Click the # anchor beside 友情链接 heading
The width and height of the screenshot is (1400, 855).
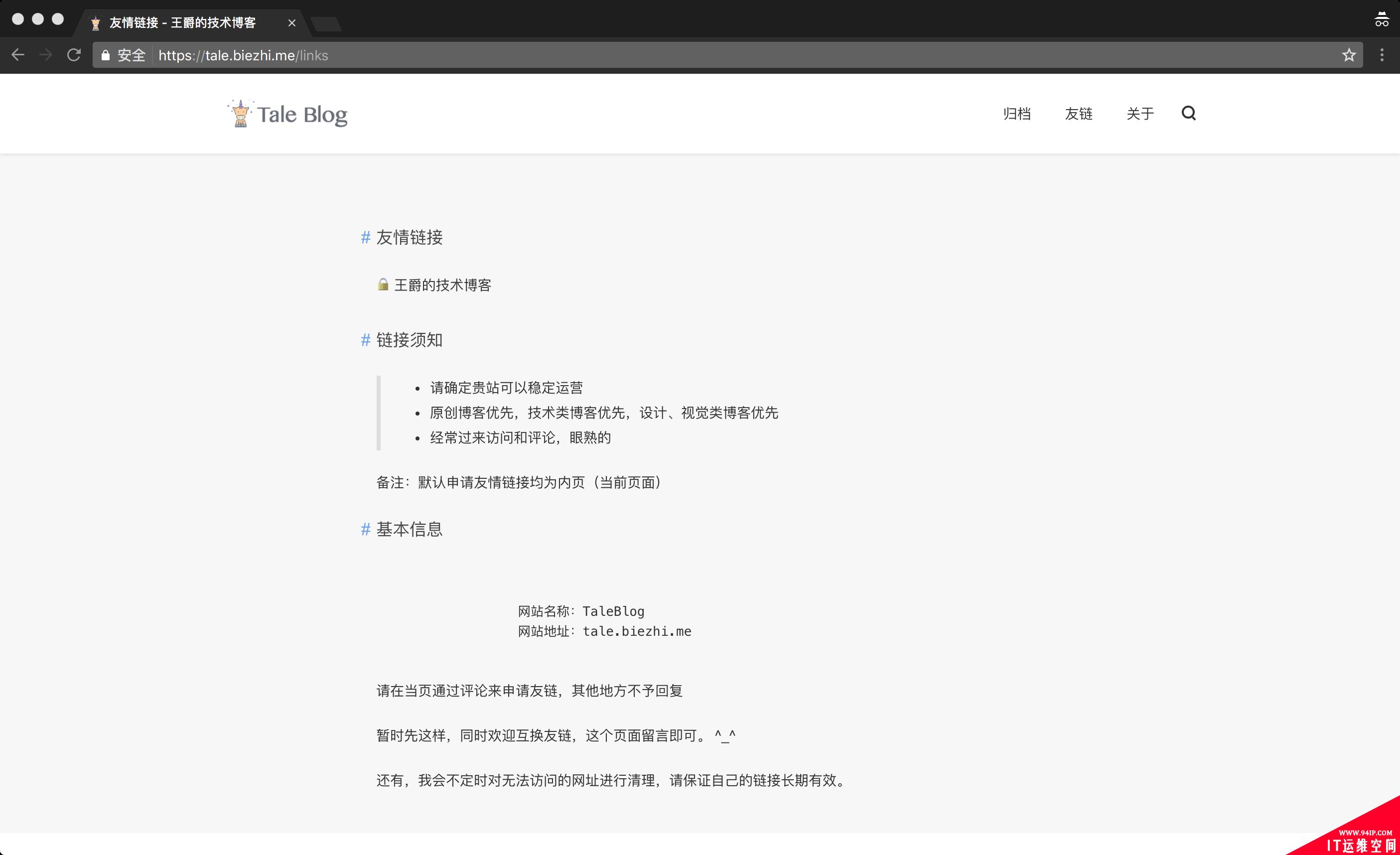366,237
